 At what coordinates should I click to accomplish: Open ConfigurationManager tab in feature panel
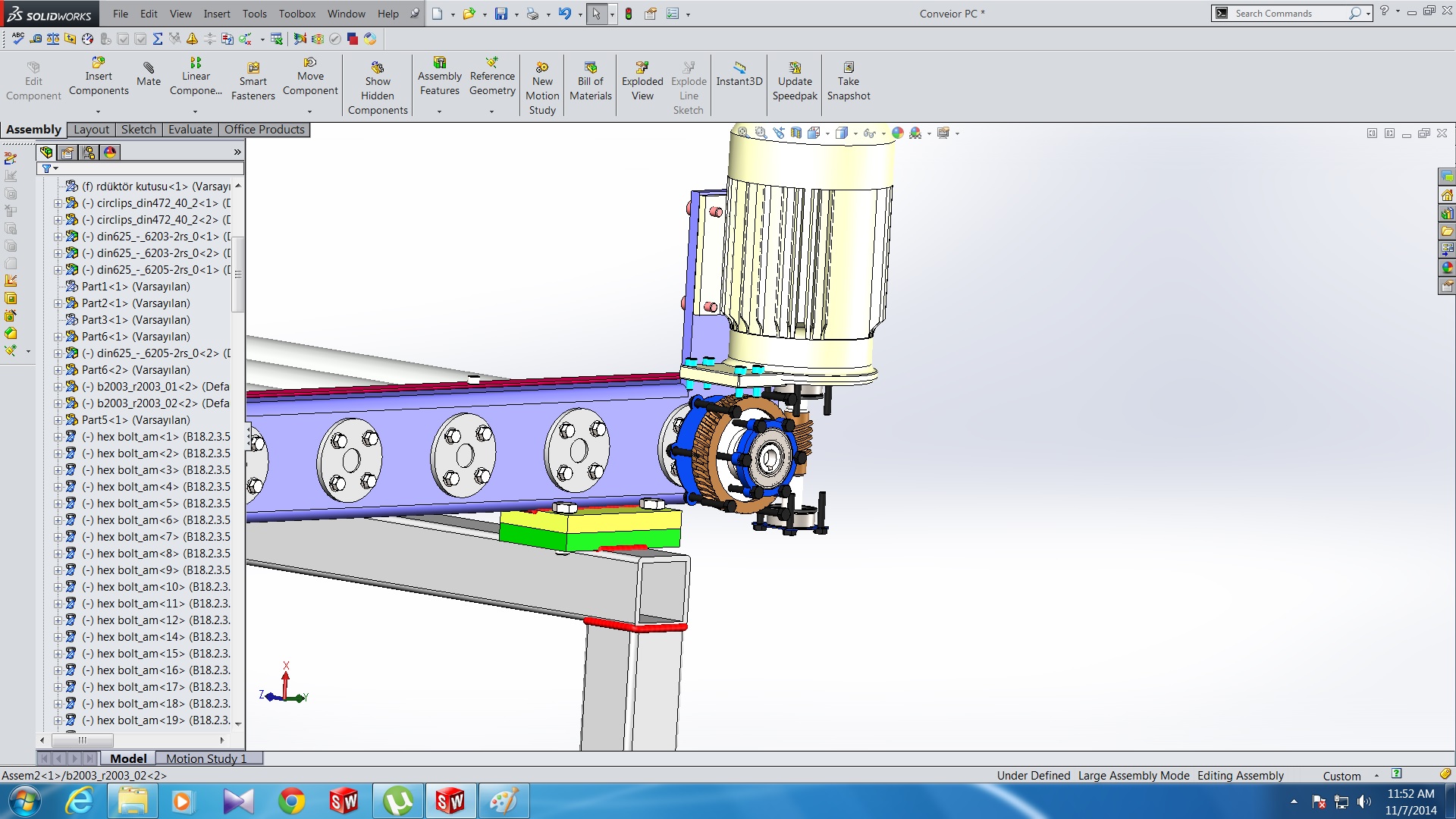click(89, 152)
